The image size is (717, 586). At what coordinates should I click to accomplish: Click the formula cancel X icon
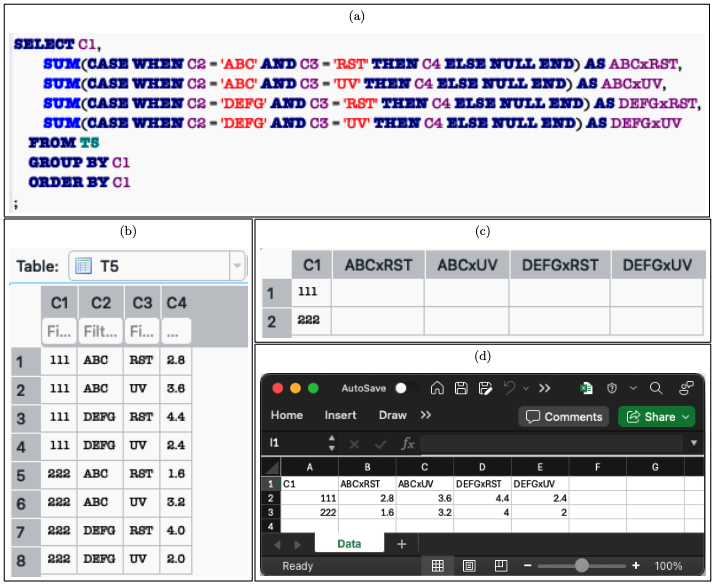[354, 444]
